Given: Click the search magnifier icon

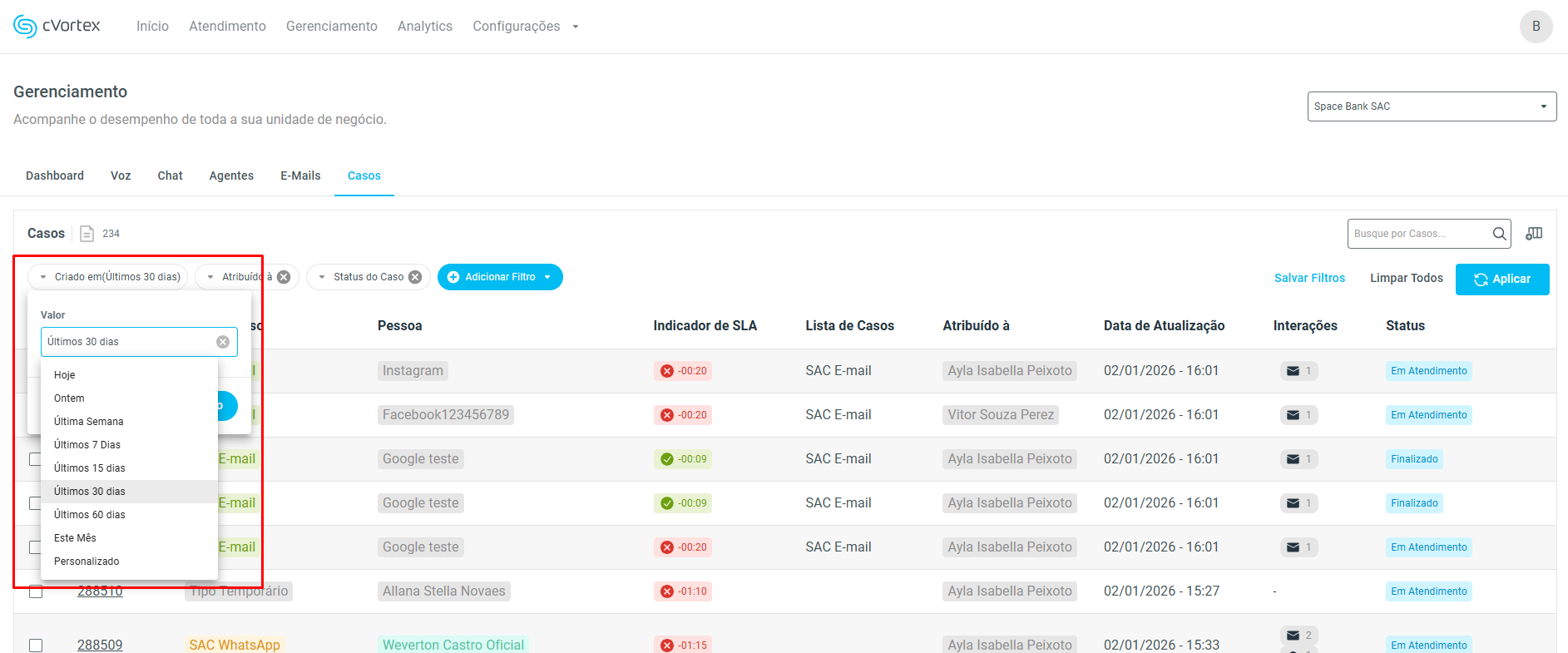Looking at the screenshot, I should [1499, 234].
